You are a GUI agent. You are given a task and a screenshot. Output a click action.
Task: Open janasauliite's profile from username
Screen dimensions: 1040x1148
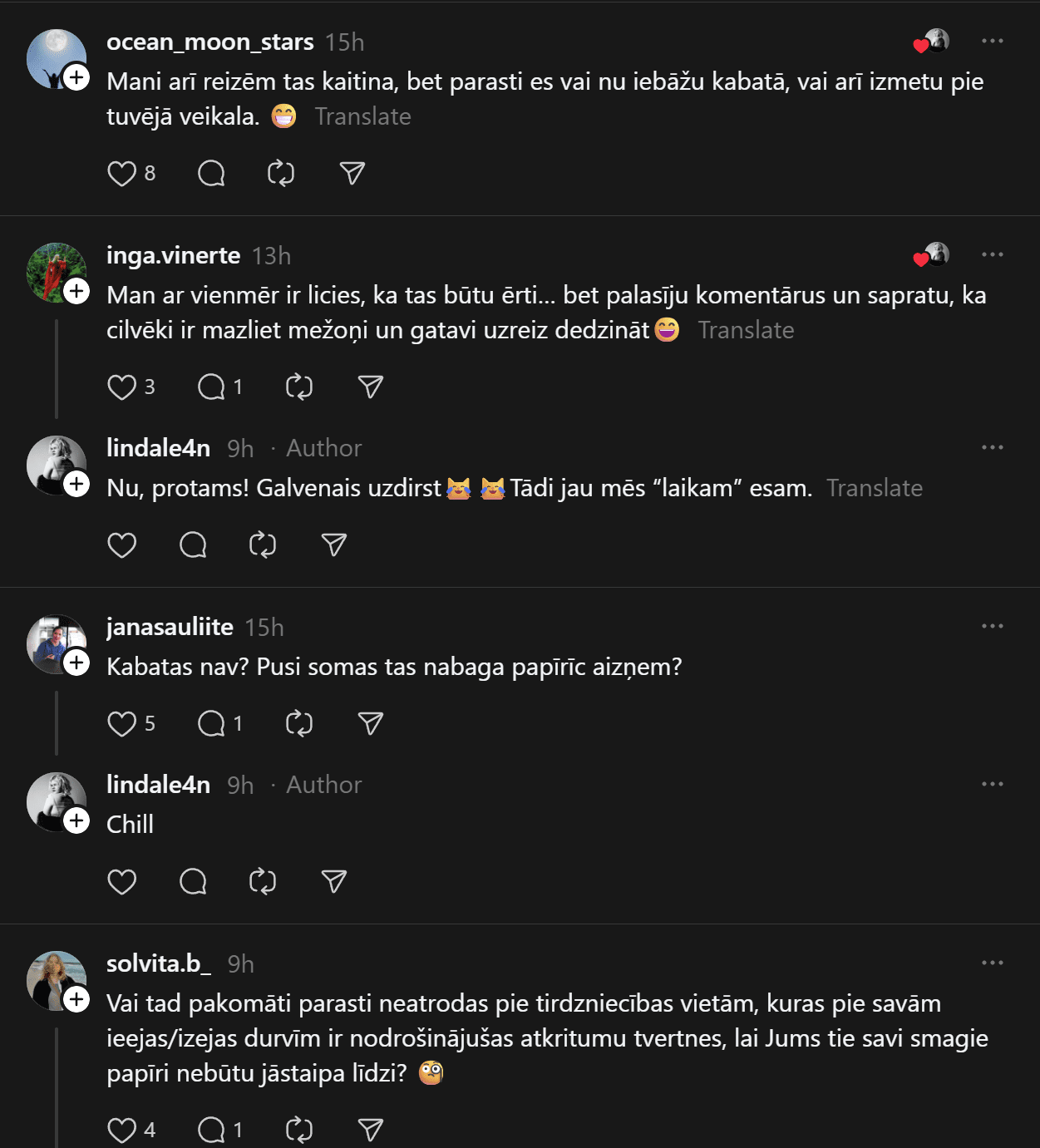coord(170,627)
